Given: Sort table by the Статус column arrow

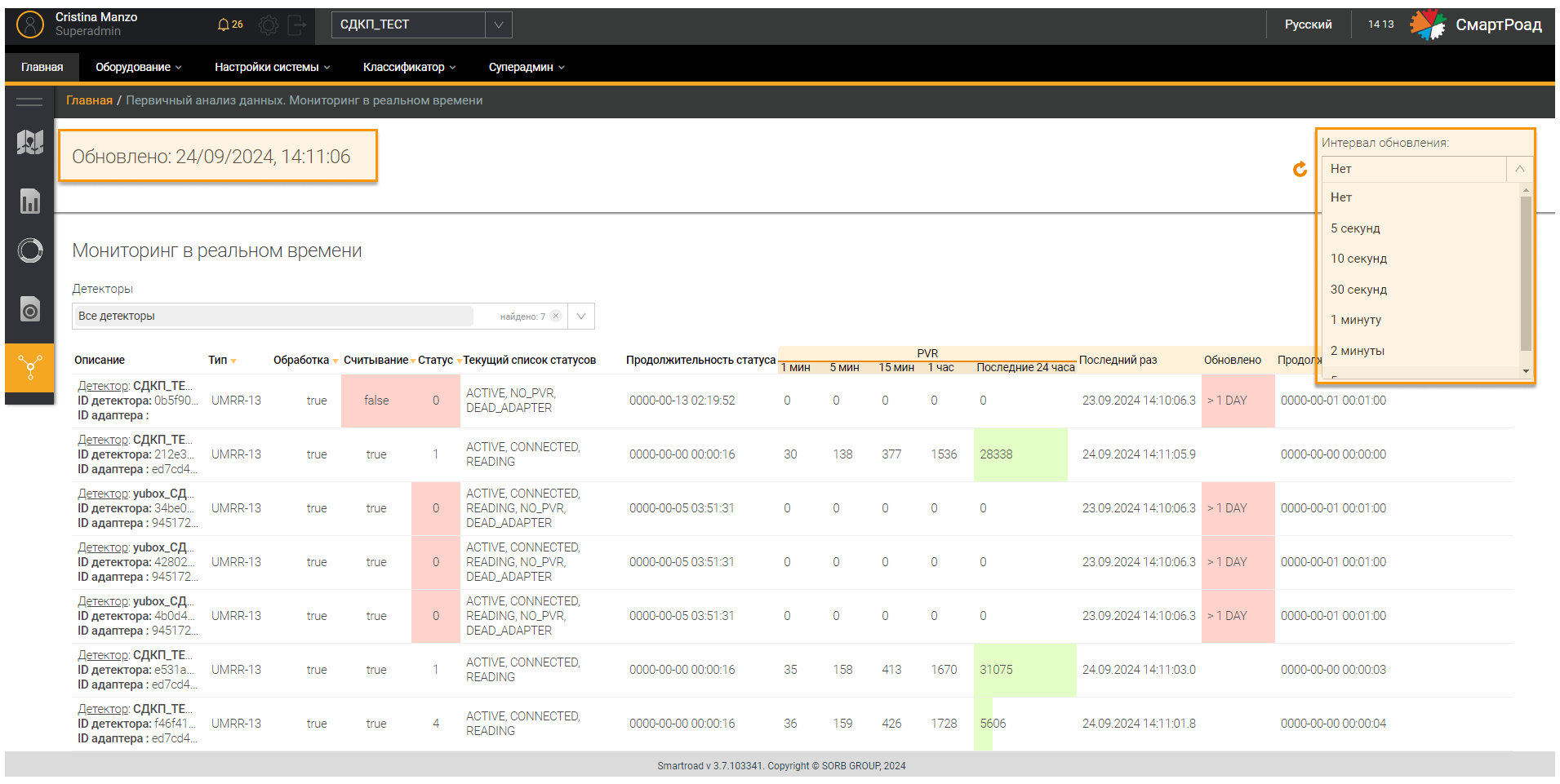Looking at the screenshot, I should pyautogui.click(x=459, y=361).
